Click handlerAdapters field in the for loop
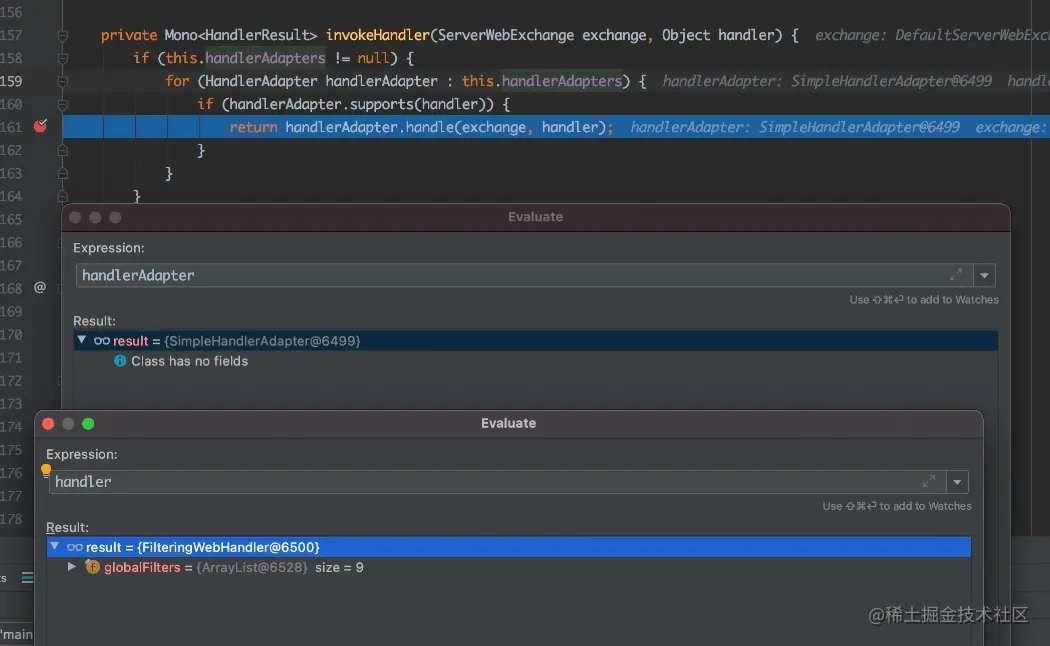This screenshot has width=1050, height=646. point(562,81)
